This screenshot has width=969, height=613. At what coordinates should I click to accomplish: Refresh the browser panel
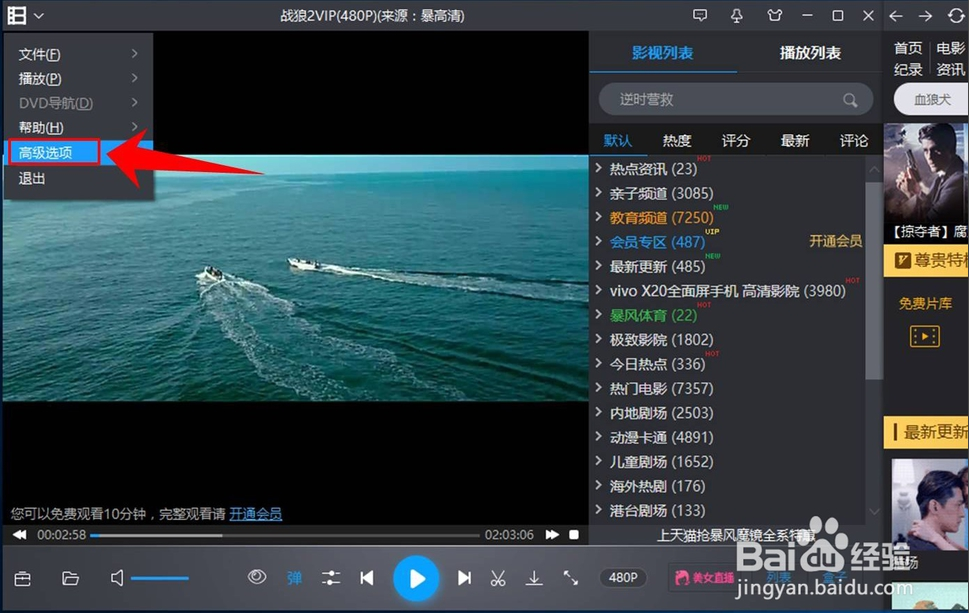(x=956, y=16)
